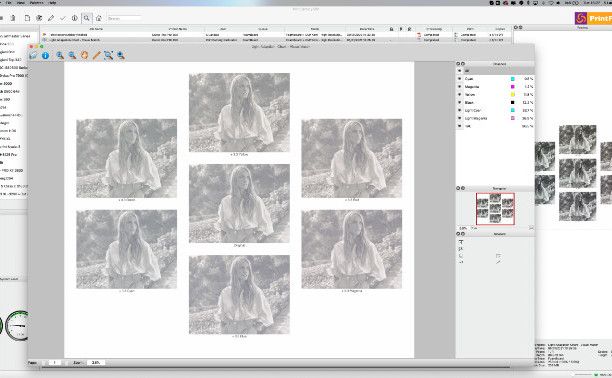Toggle visibility of the Cyan channel
612x378 pixels.
[x=459, y=79]
